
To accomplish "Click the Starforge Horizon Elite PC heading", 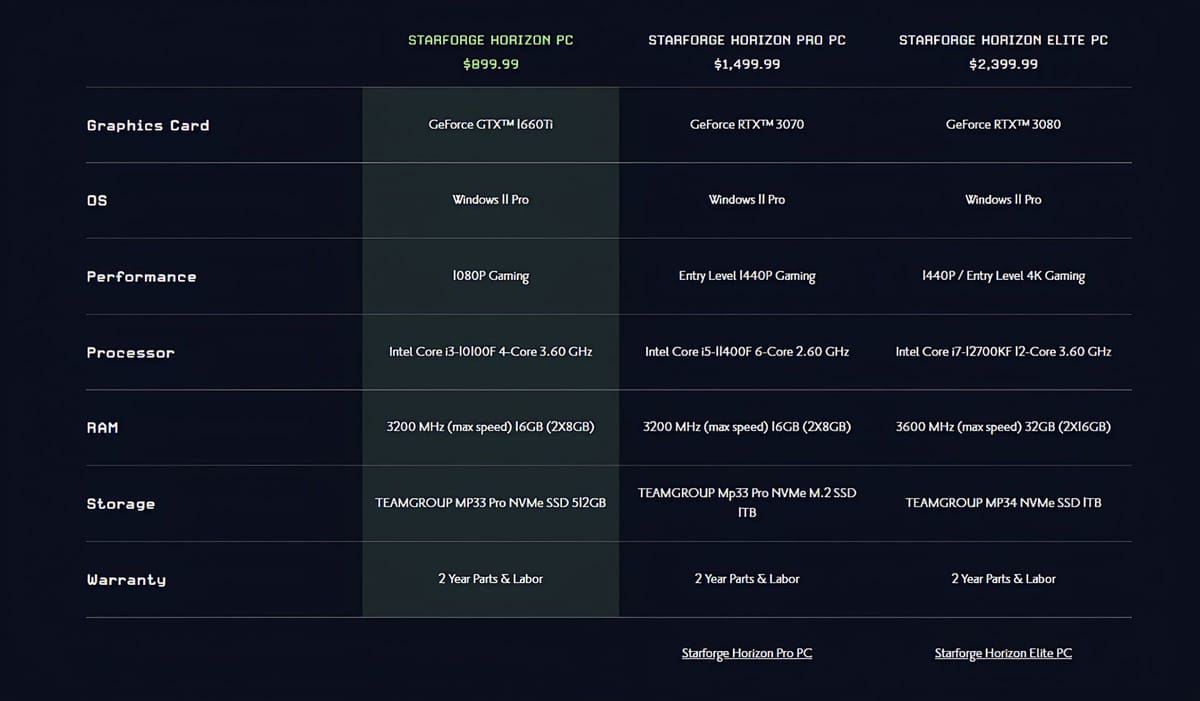I will [1003, 40].
